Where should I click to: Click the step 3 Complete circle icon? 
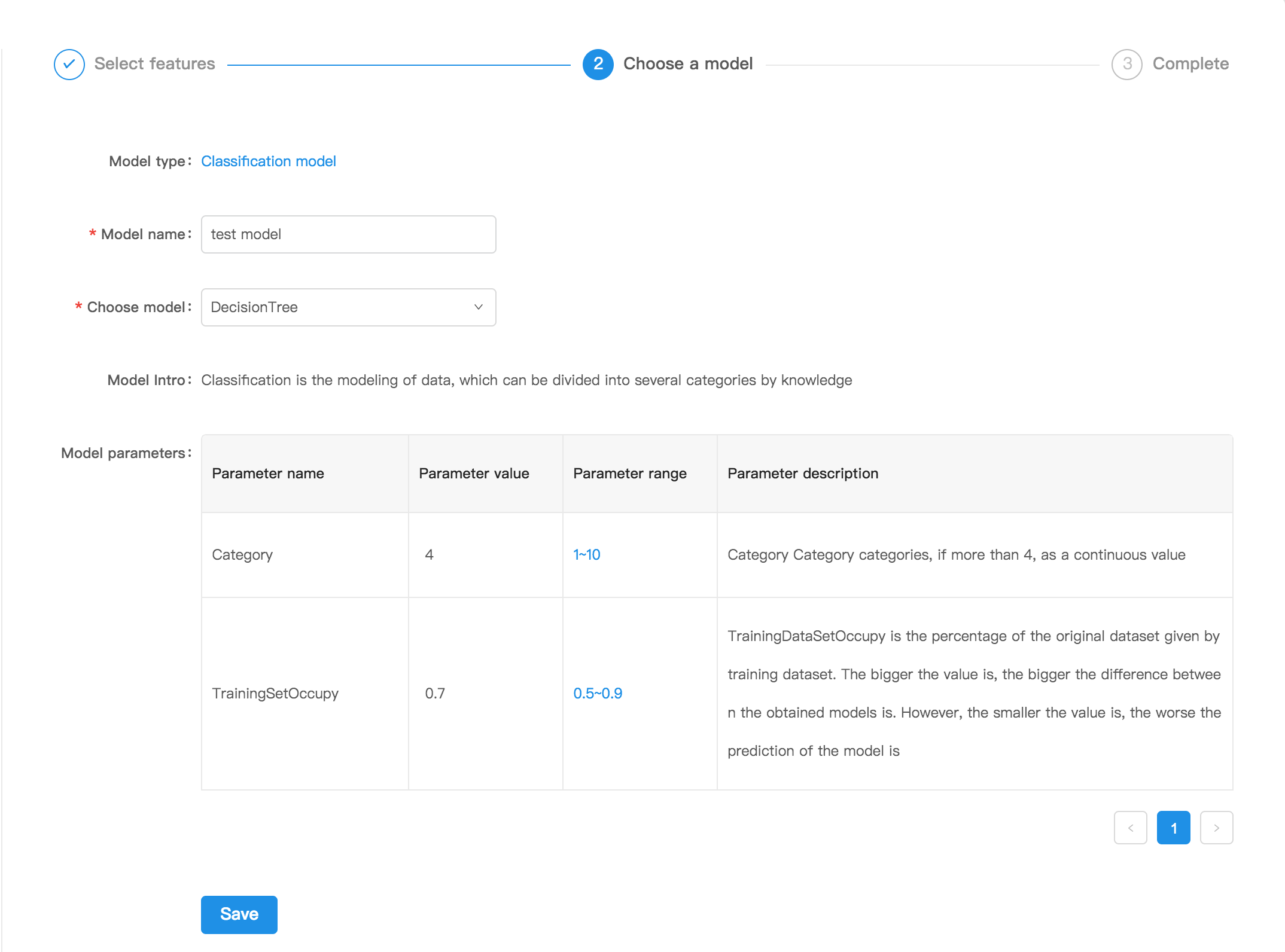(x=1126, y=64)
